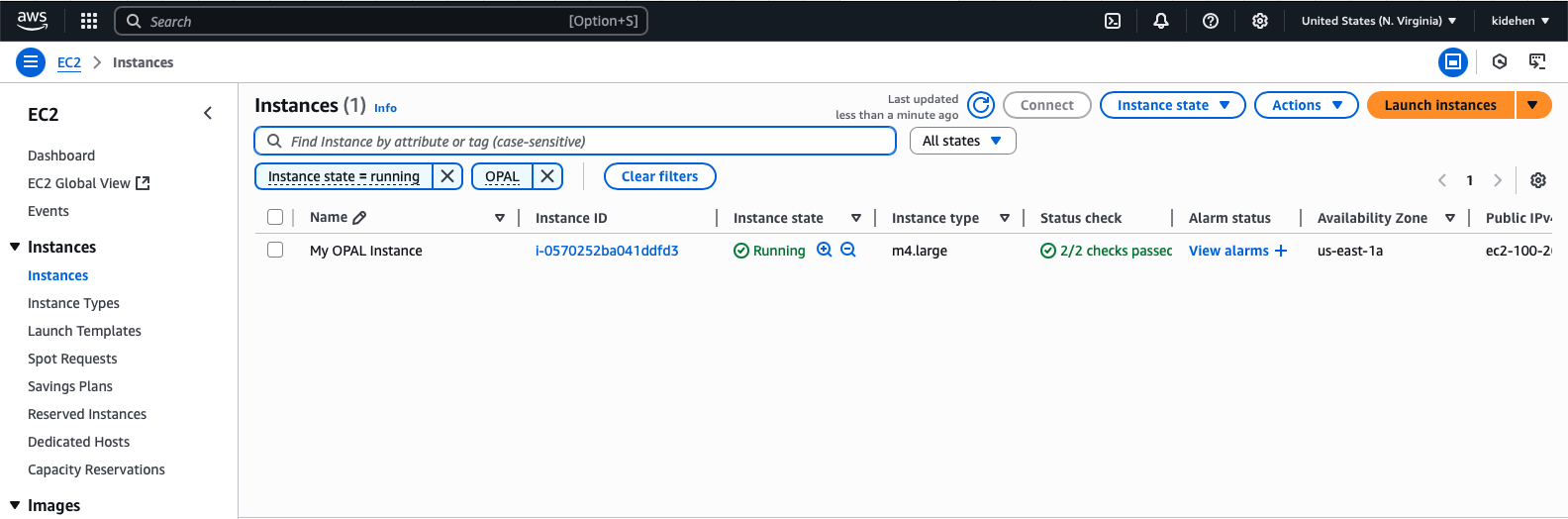This screenshot has width=1568, height=519.
Task: Sort by Availability Zone column arrow
Action: tap(1450, 218)
